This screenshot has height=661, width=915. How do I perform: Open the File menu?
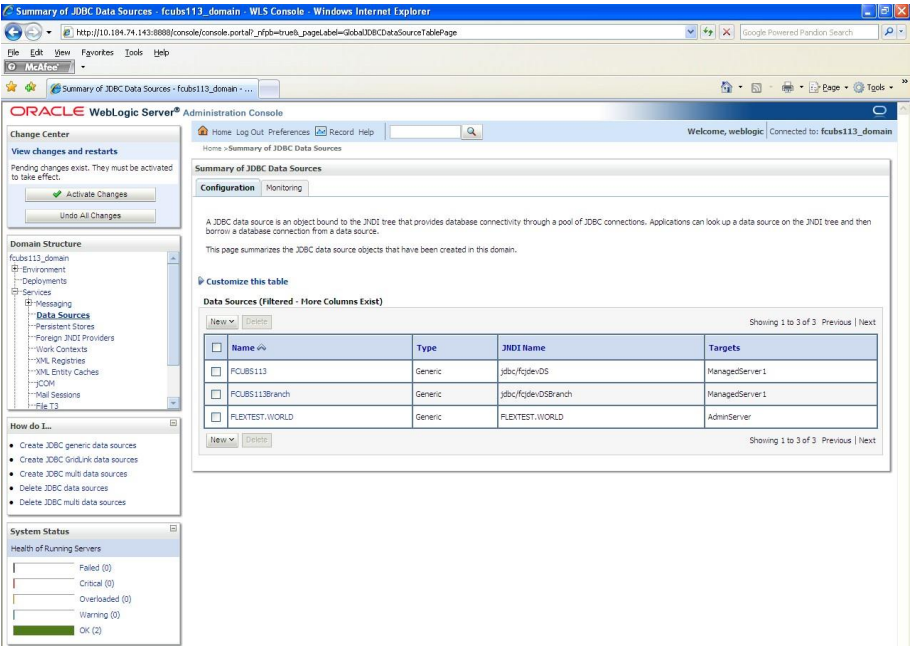(x=13, y=53)
